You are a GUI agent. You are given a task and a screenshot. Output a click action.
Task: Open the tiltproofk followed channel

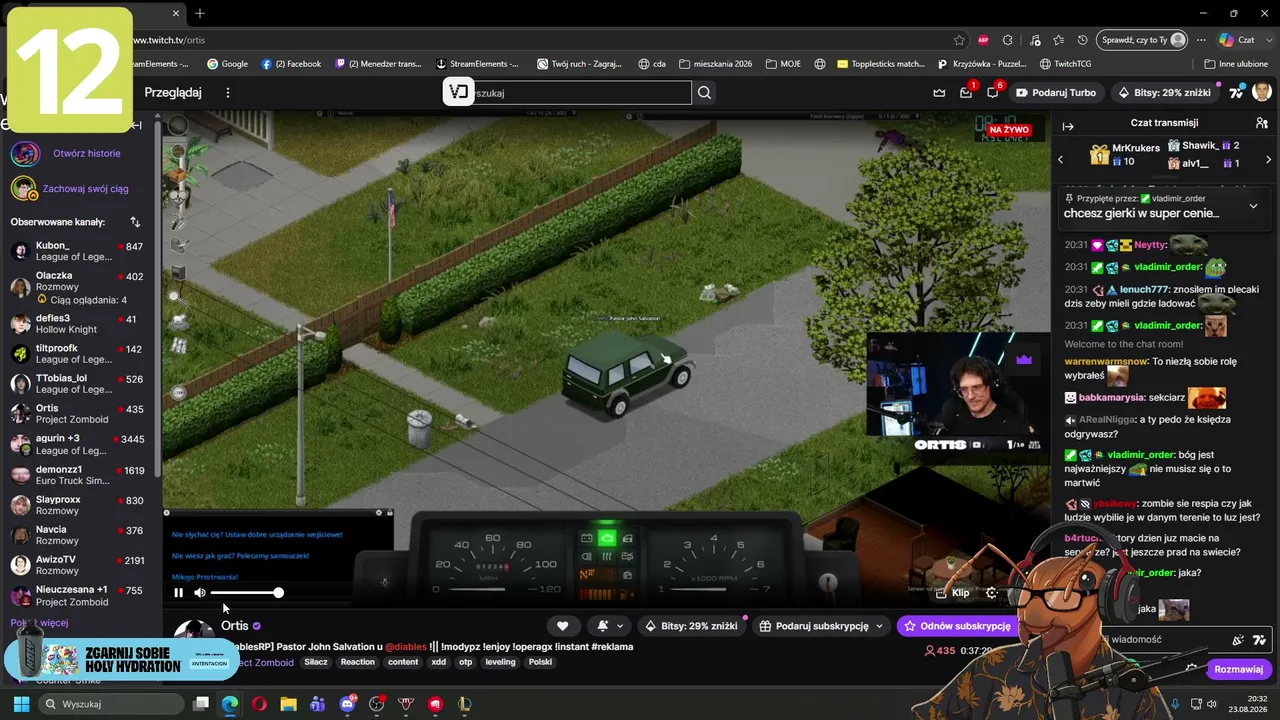[77, 354]
